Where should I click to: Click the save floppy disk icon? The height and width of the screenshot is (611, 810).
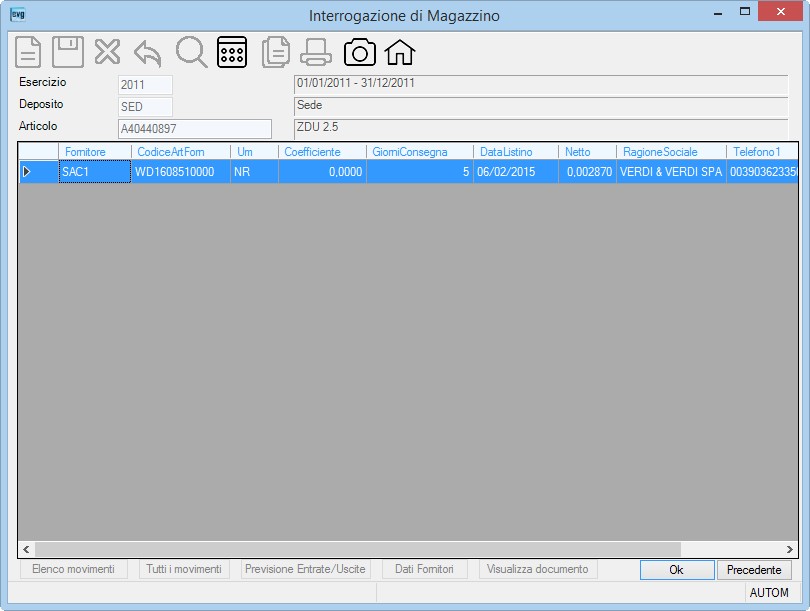(x=68, y=52)
